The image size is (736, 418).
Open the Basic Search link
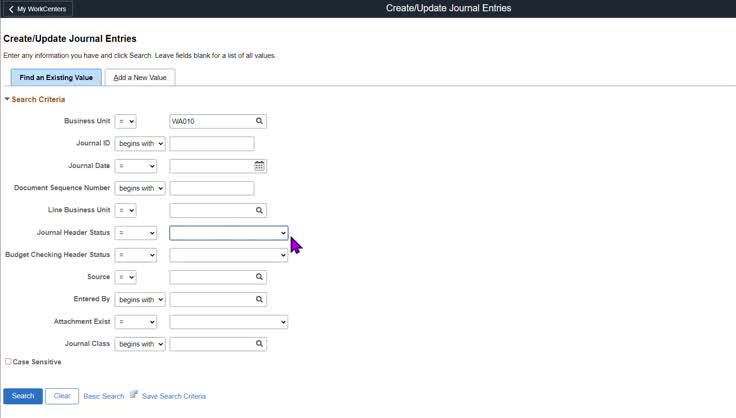[x=104, y=396]
